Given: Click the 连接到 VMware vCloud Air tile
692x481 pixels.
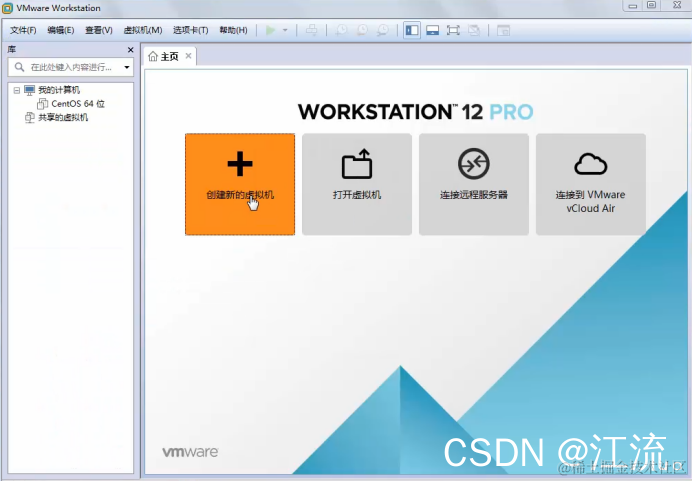Looking at the screenshot, I should pyautogui.click(x=591, y=184).
